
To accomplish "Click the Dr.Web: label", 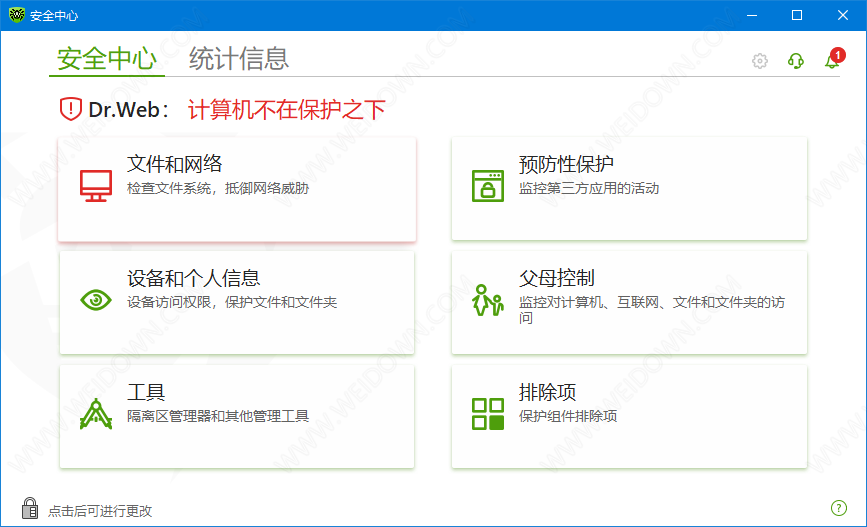I will coord(129,109).
